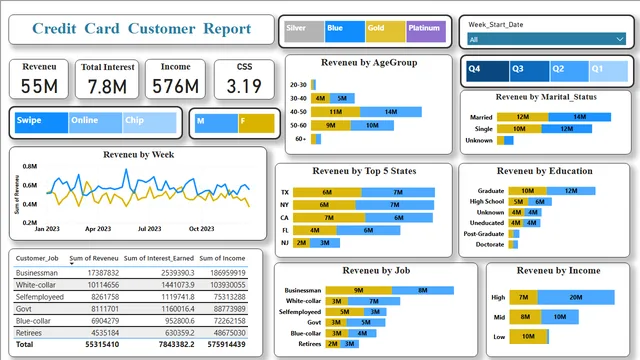Screen dimensions: 640x360
Task: Click the 30-40 age group 5M bar
Action: pyautogui.click(x=342, y=98)
